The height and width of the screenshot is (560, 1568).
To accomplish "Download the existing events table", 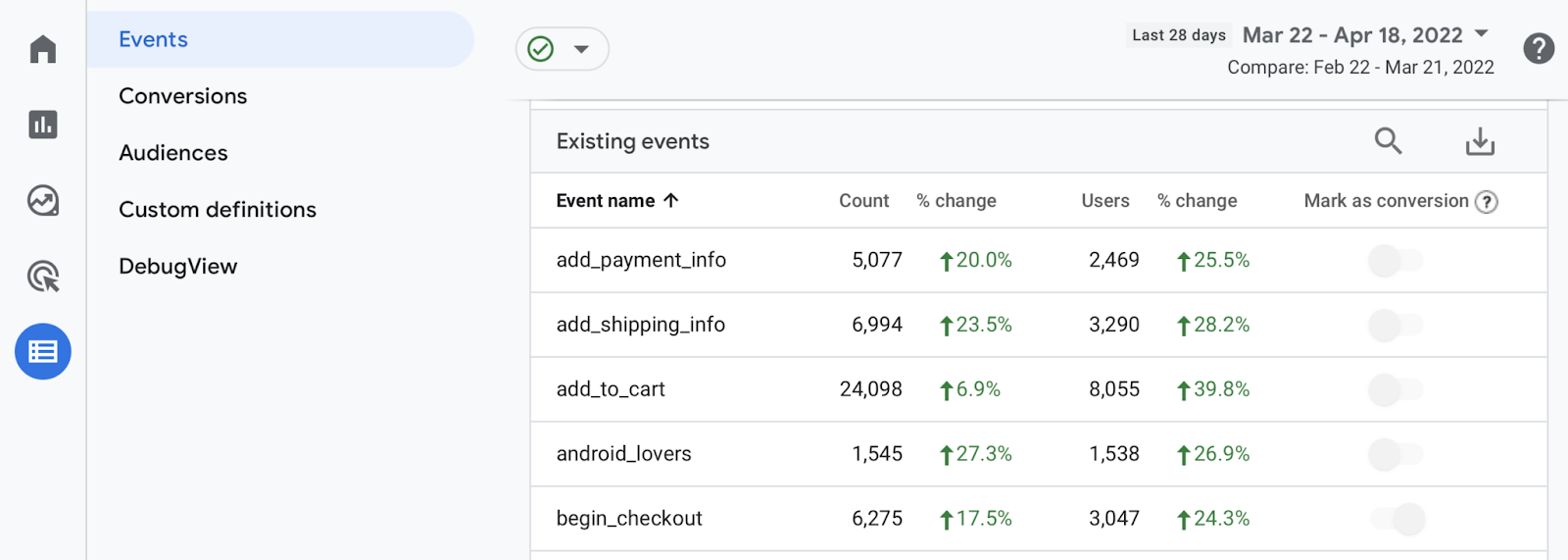I will click(1480, 142).
